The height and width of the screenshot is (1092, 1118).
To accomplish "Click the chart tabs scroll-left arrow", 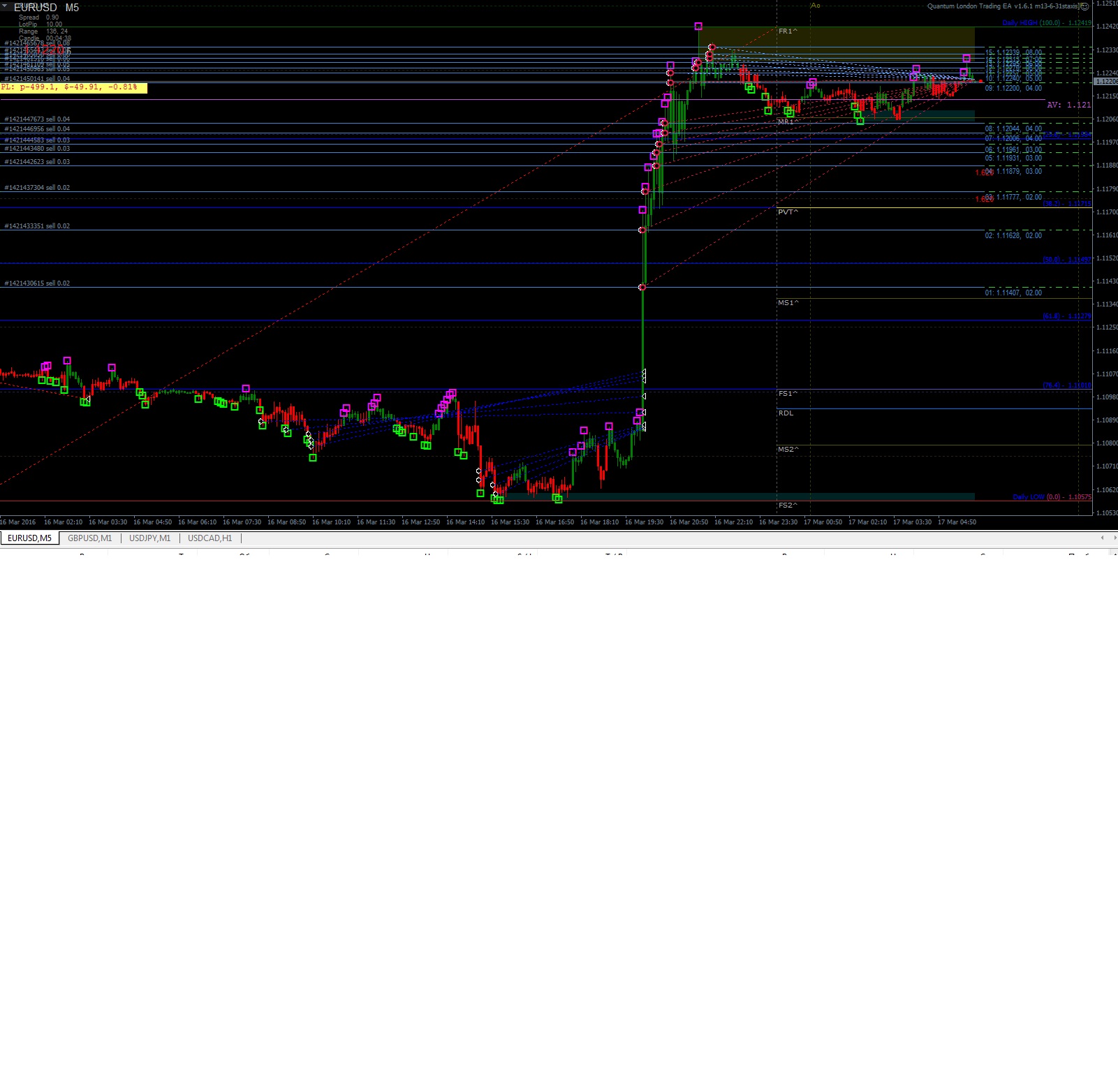I will pos(1102,538).
